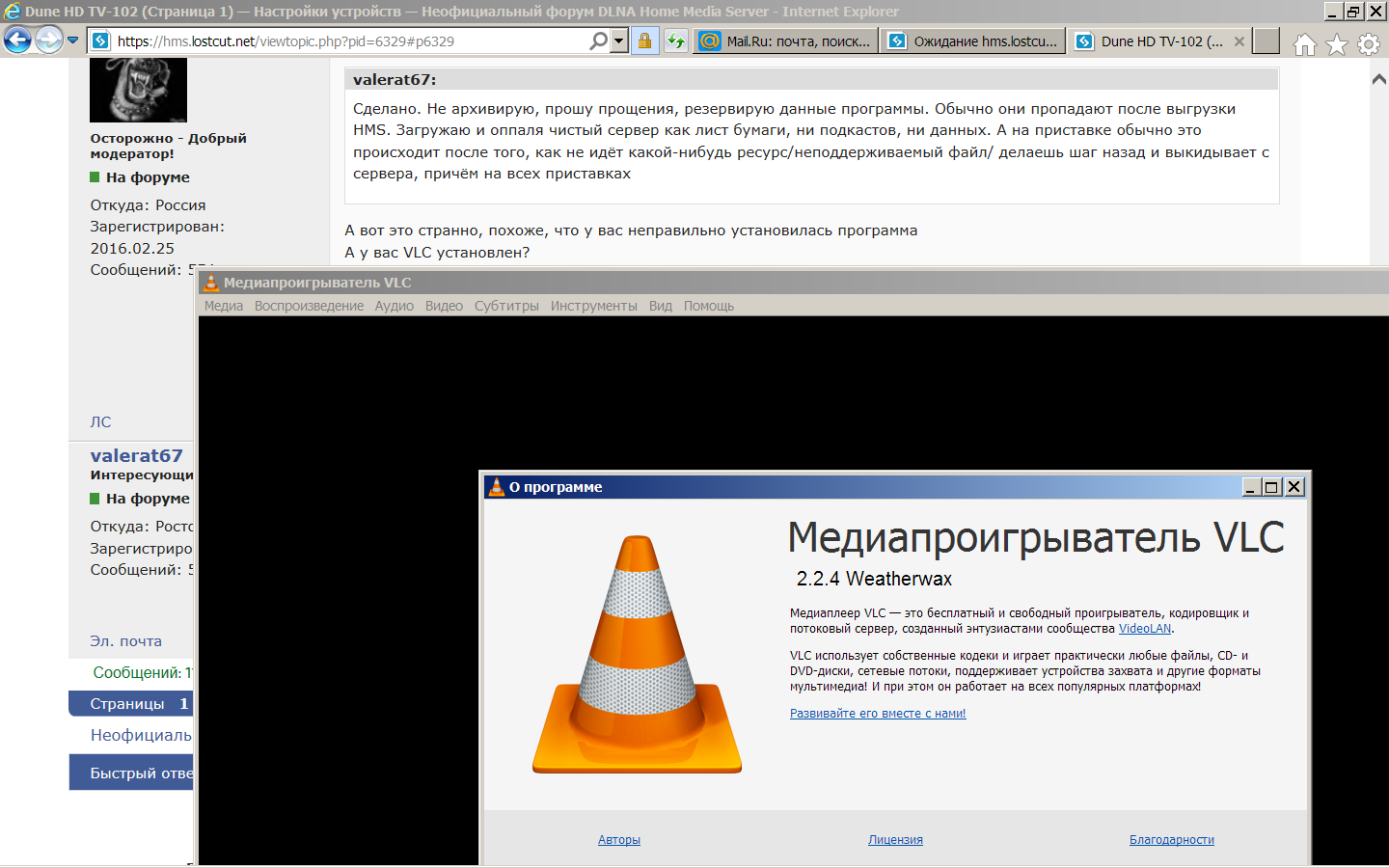Open the Авторы link in About dialog
Image resolution: width=1389 pixels, height=868 pixels.
point(618,840)
